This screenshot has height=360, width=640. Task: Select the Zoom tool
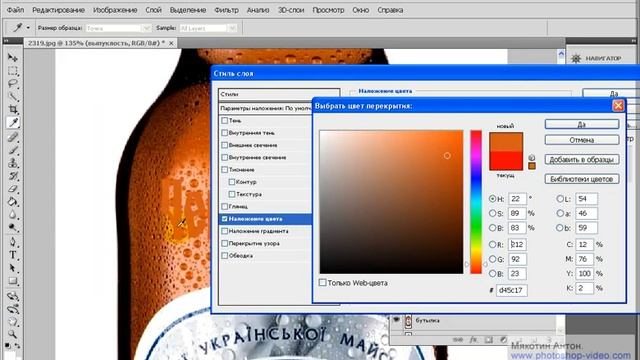[x=13, y=334]
